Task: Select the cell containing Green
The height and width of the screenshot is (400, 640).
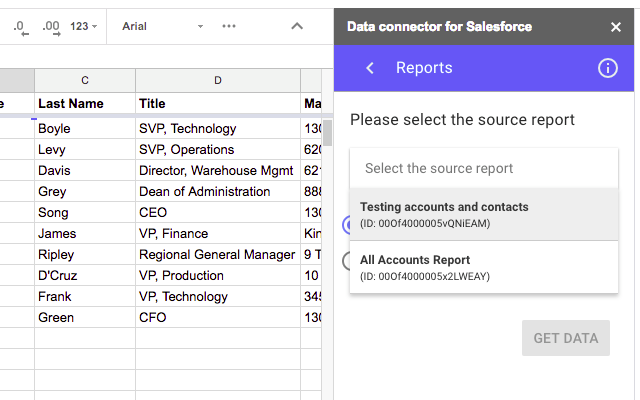Action: click(85, 318)
